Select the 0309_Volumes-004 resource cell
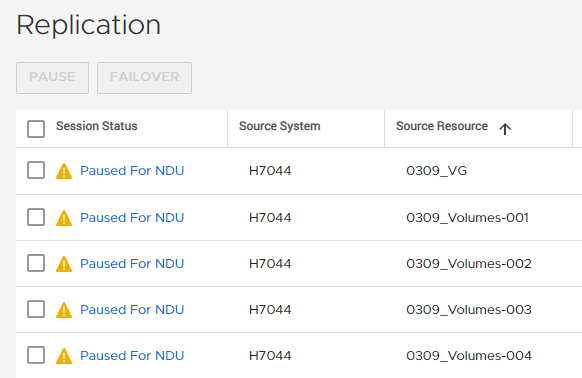 click(x=469, y=355)
